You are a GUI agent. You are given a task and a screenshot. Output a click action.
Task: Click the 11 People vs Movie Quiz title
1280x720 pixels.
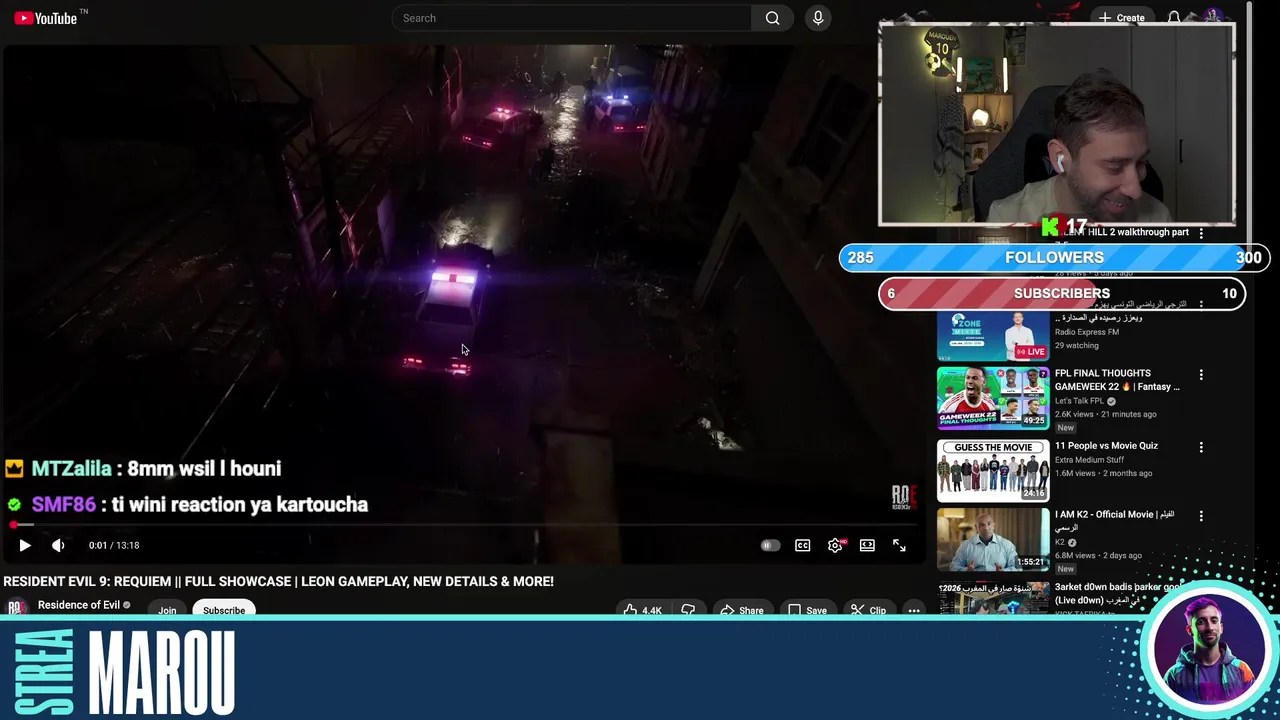[x=1106, y=446]
